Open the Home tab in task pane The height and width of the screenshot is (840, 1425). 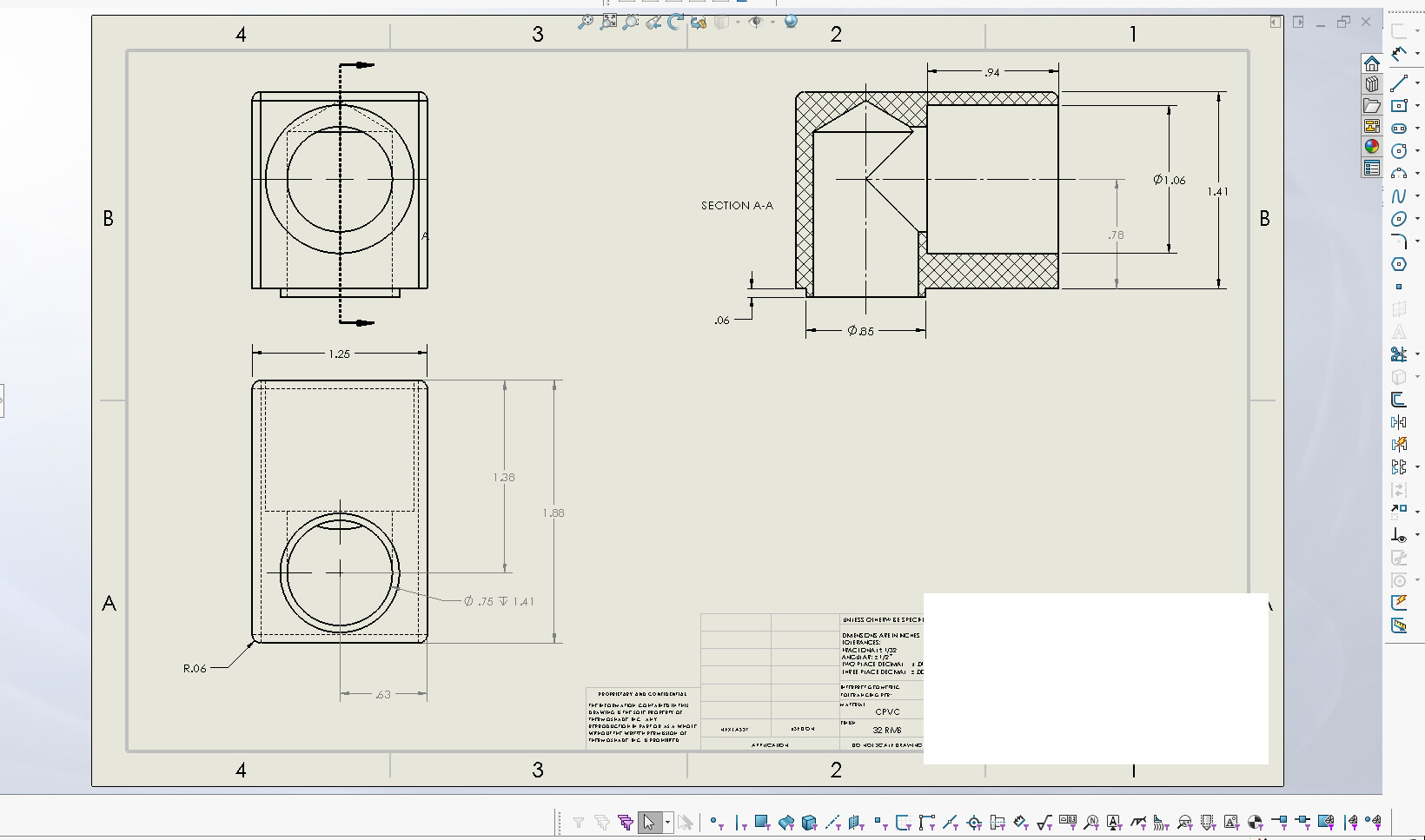[x=1371, y=63]
